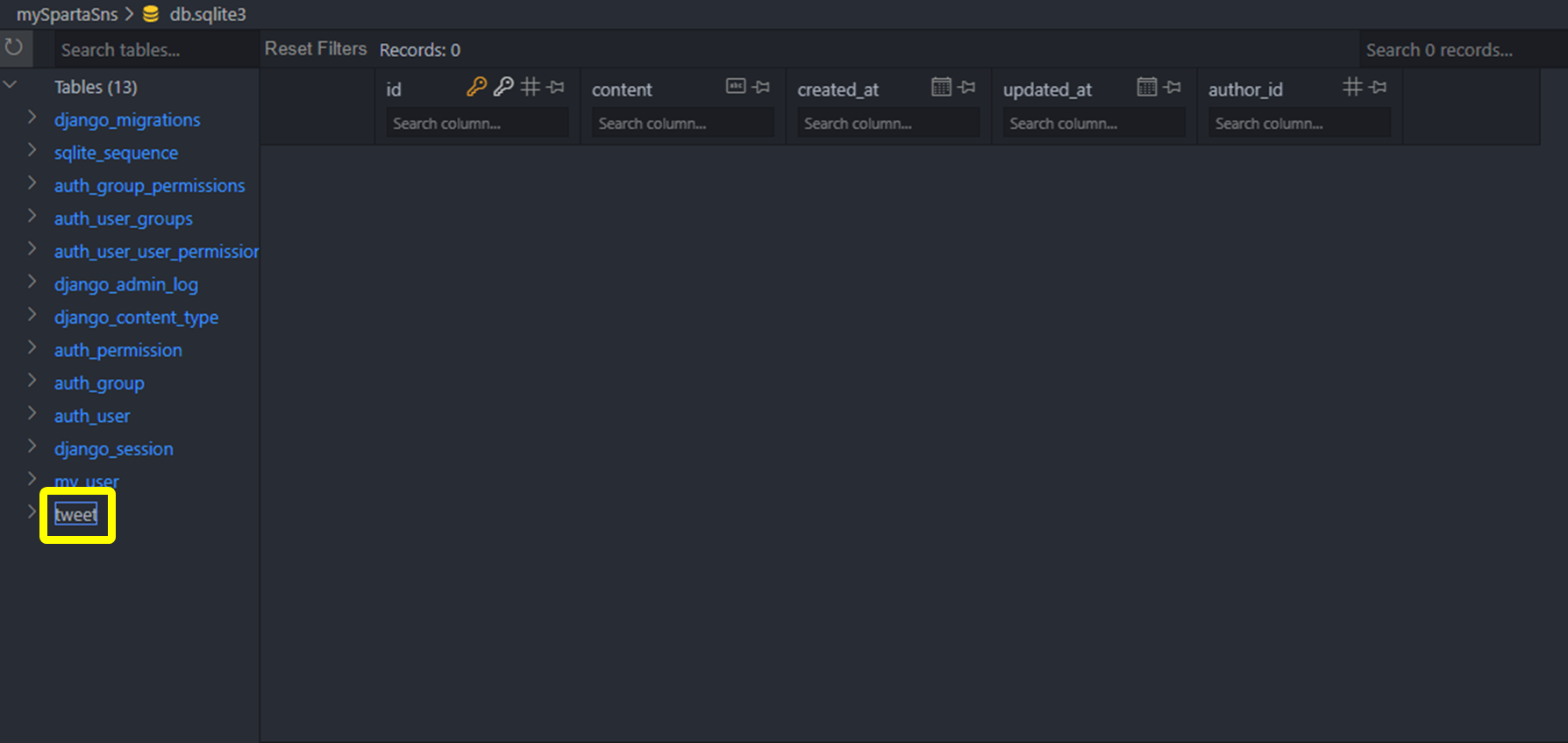Focus search column field under updated_at
This screenshot has width=1568, height=743.
[x=1094, y=123]
